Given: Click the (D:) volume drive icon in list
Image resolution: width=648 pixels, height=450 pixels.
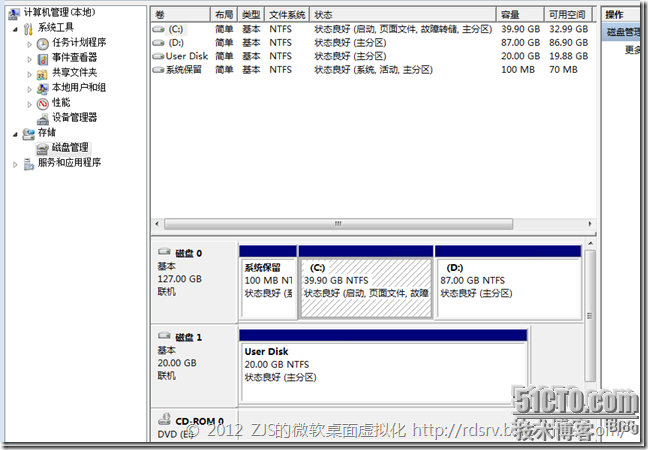Looking at the screenshot, I should (x=158, y=43).
